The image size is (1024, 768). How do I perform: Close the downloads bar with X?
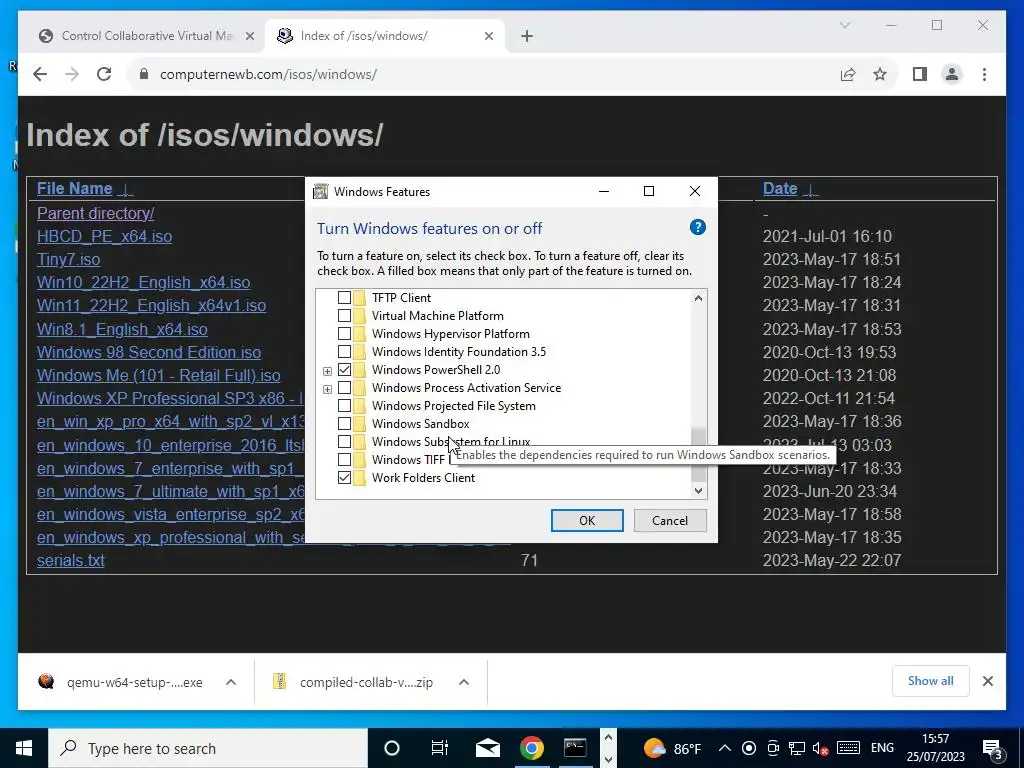pyautogui.click(x=987, y=681)
